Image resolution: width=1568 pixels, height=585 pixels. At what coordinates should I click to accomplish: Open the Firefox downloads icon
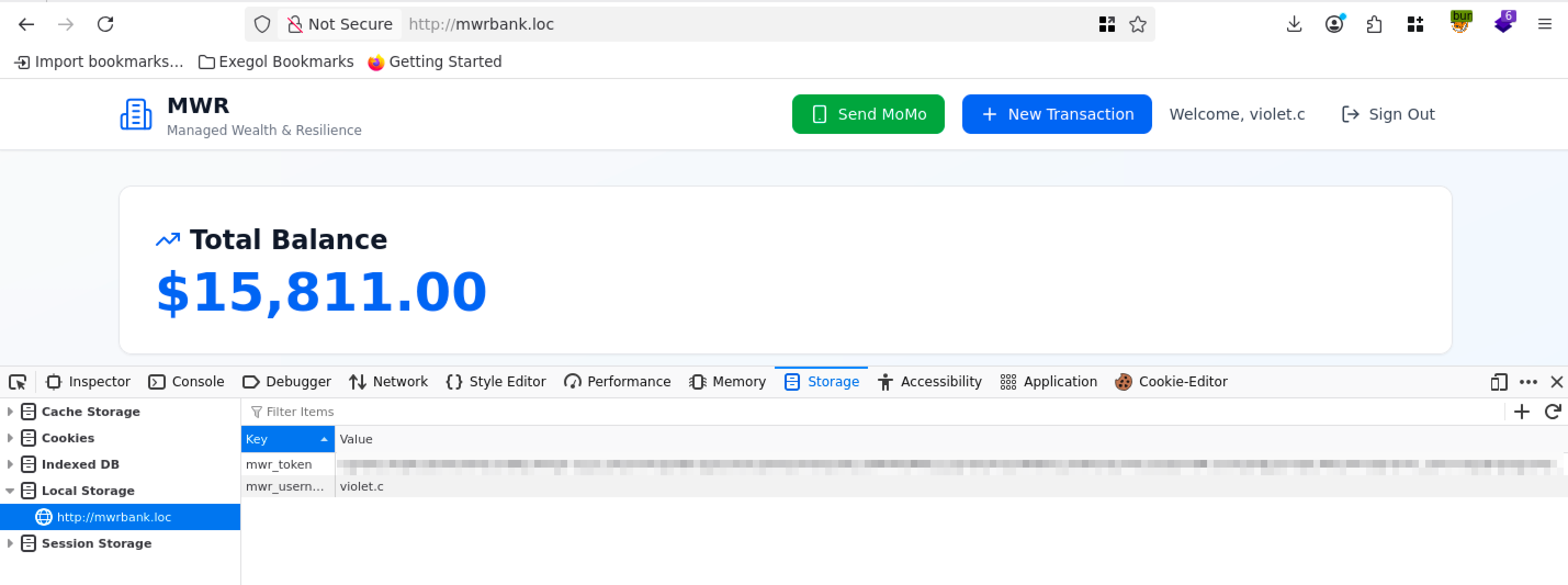1294,24
